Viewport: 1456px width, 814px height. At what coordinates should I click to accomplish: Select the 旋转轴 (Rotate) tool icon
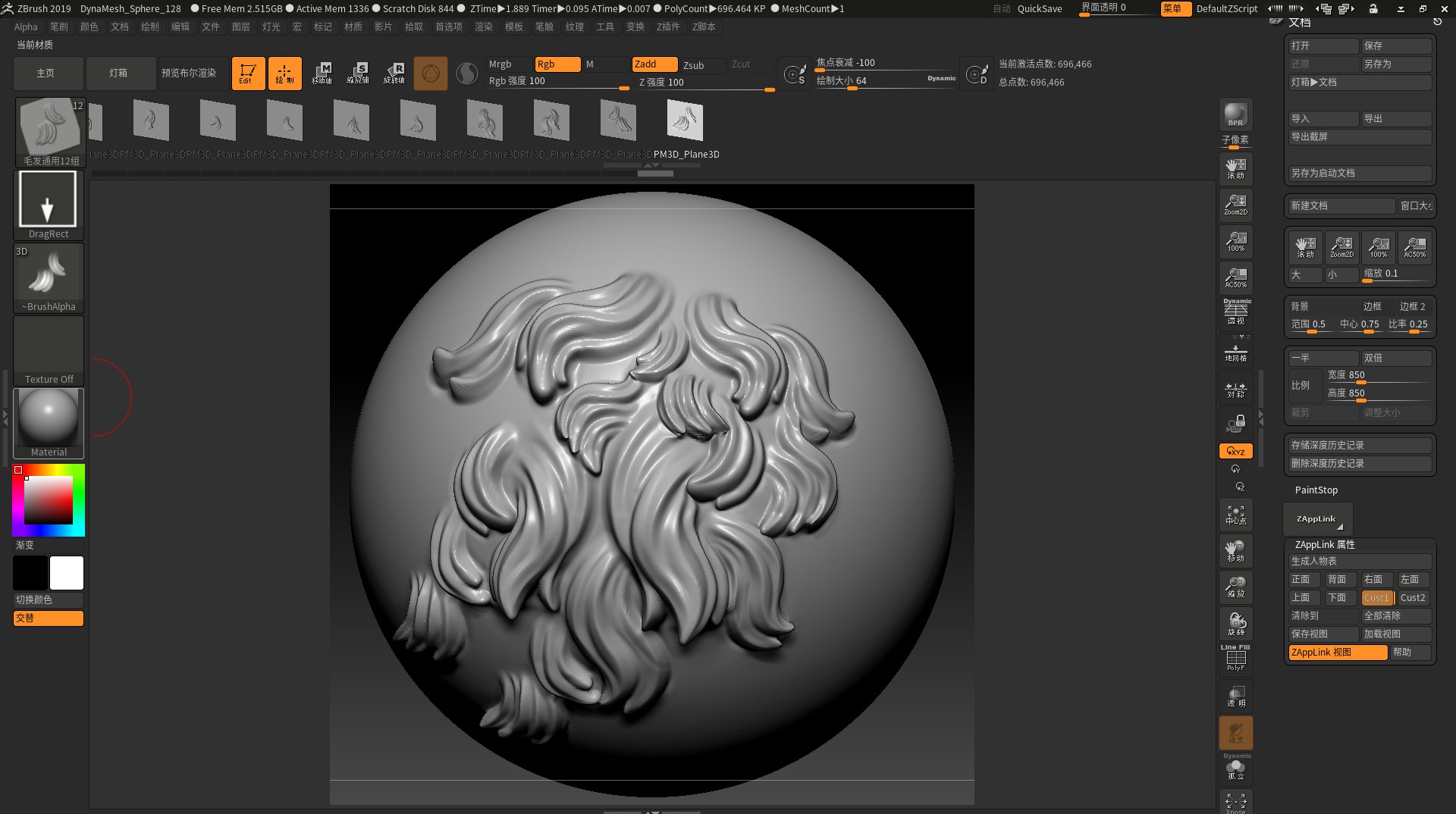(x=395, y=73)
